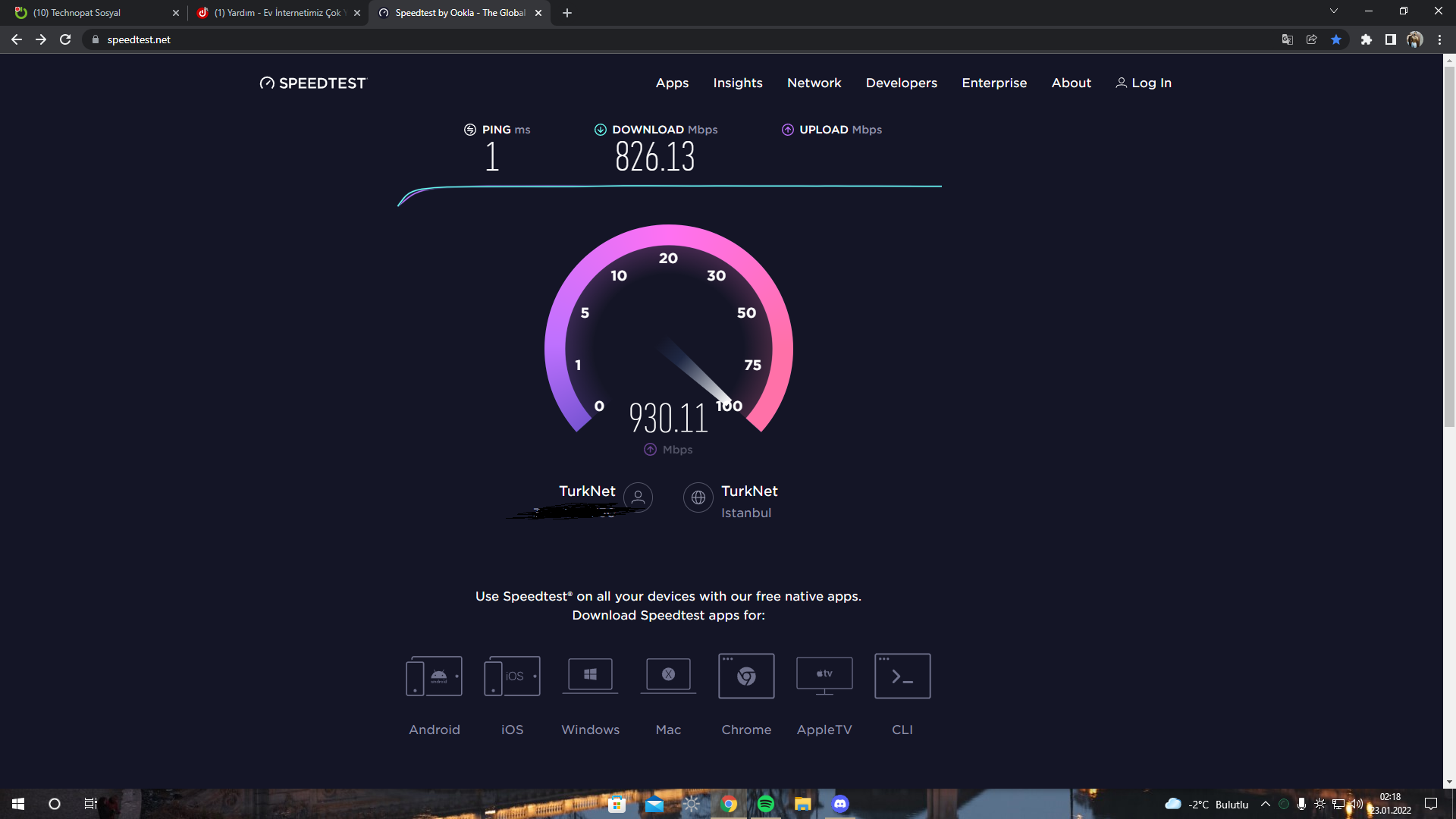
Task: Open the Apps menu item
Action: [672, 83]
